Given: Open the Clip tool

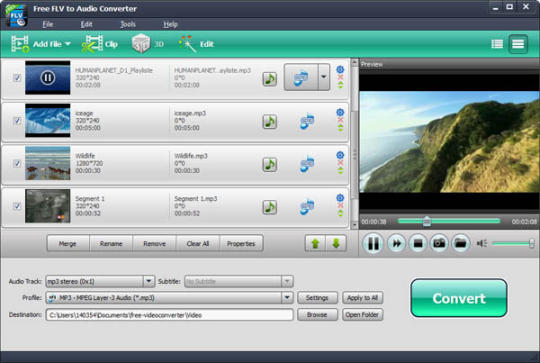Looking at the screenshot, I should point(100,44).
